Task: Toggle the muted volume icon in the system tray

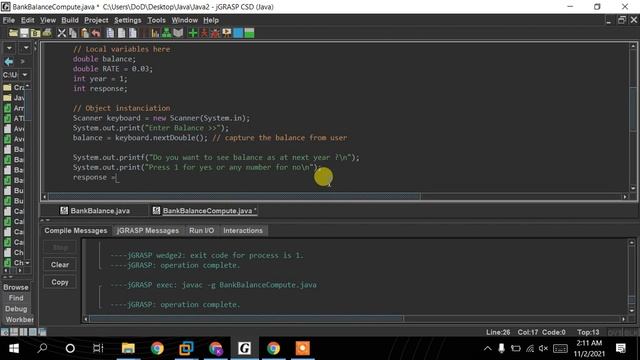Action: click(x=543, y=348)
